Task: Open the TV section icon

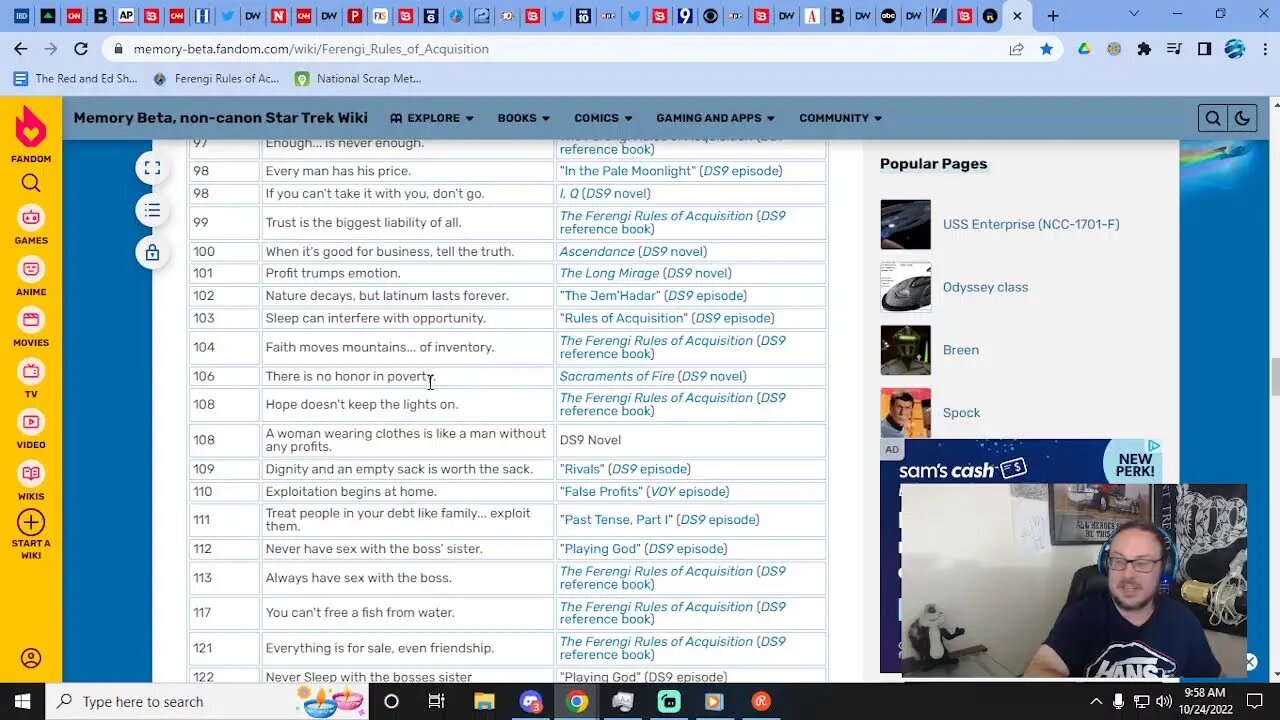Action: coord(31,371)
